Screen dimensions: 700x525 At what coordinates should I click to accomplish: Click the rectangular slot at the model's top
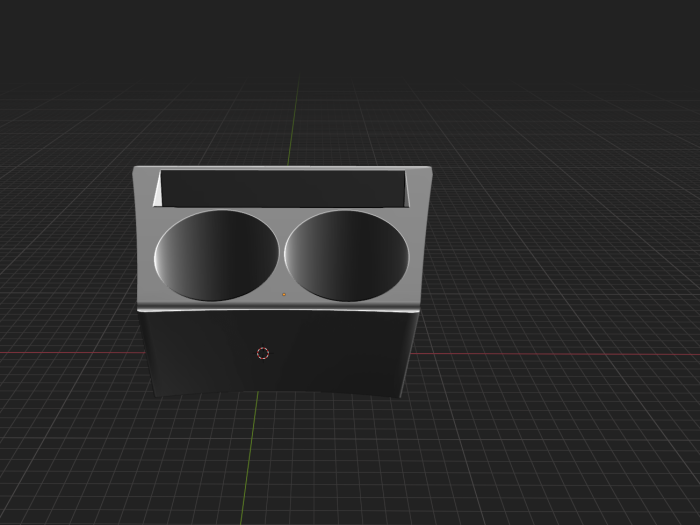(x=284, y=188)
